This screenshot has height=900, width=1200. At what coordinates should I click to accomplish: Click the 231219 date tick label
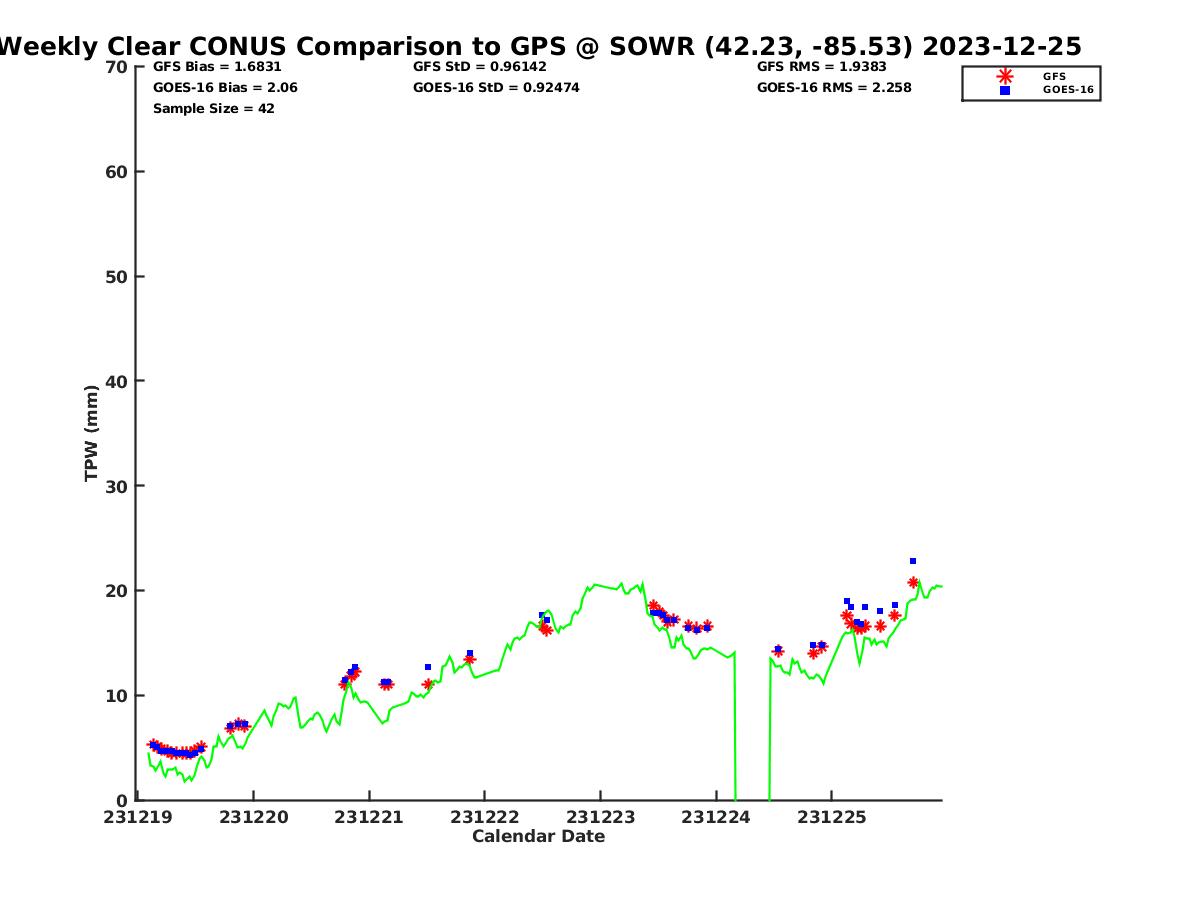pyautogui.click(x=138, y=817)
